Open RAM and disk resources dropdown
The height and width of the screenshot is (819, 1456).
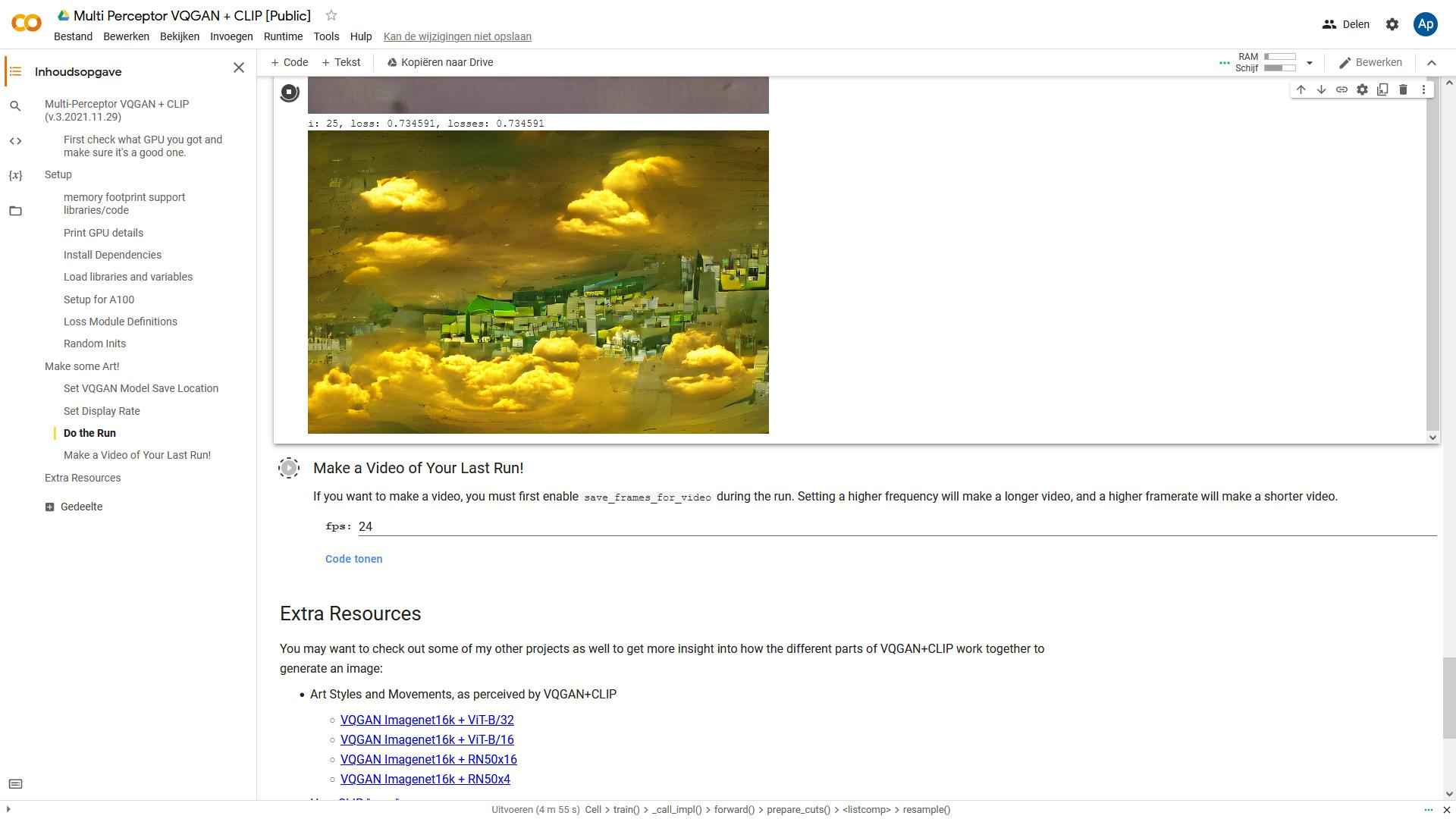point(1309,63)
